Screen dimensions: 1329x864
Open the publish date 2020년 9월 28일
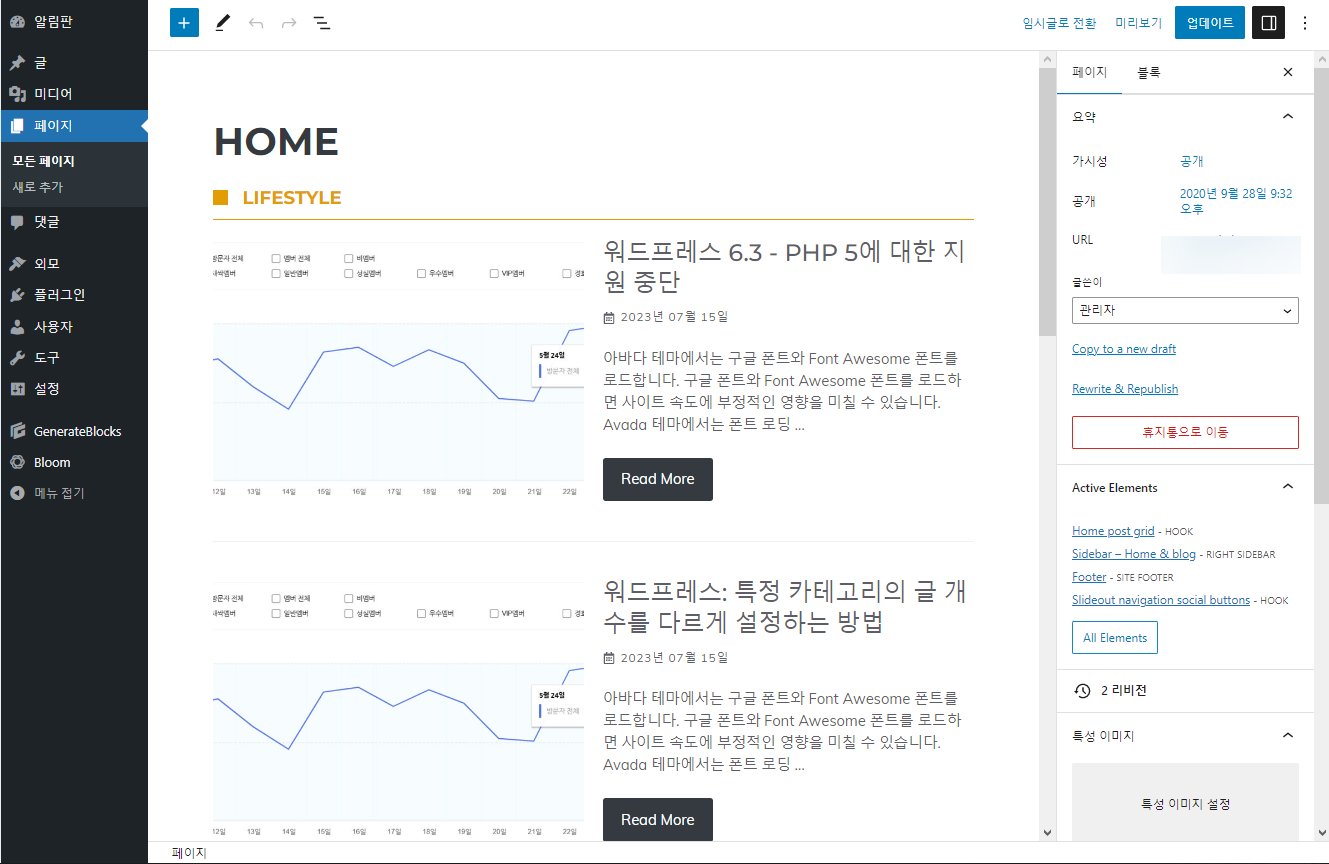pos(1236,201)
